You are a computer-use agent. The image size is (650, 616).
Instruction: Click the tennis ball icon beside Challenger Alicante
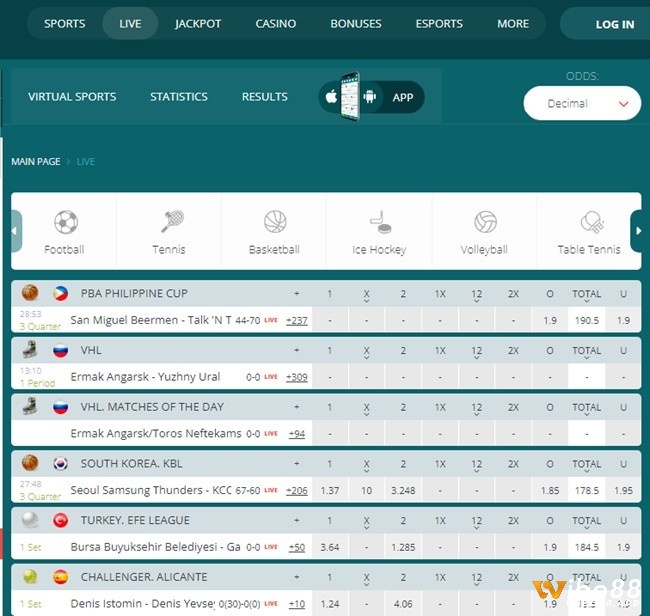tap(30, 577)
